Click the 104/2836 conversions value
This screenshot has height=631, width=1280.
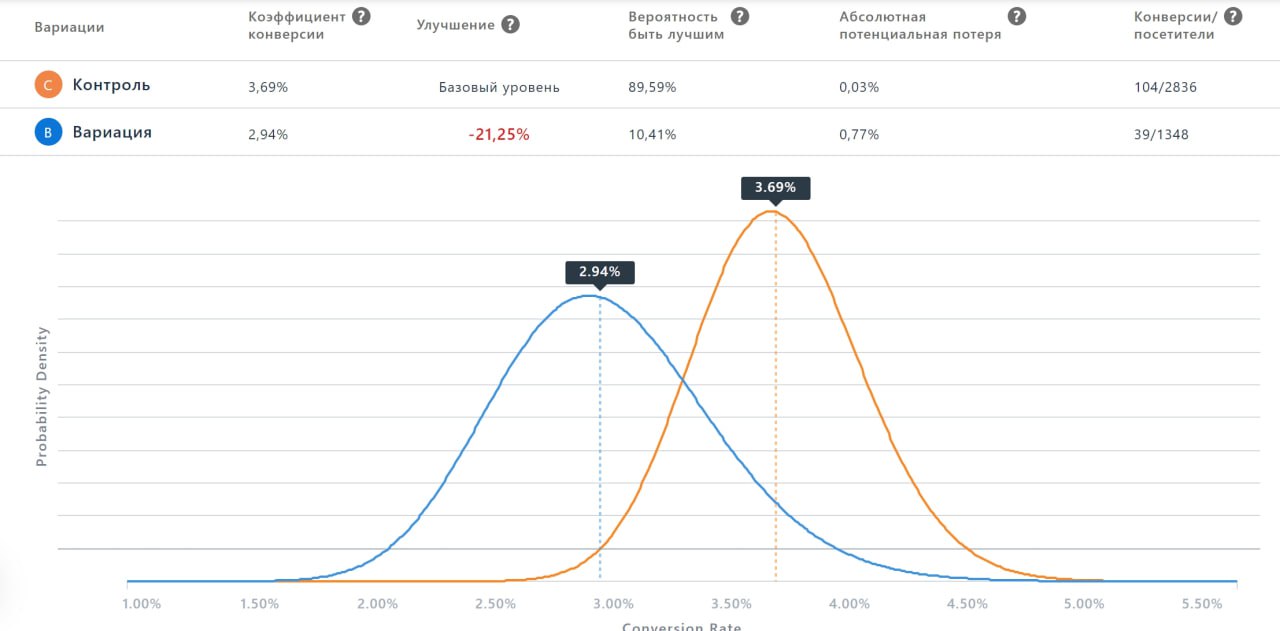(1166, 87)
